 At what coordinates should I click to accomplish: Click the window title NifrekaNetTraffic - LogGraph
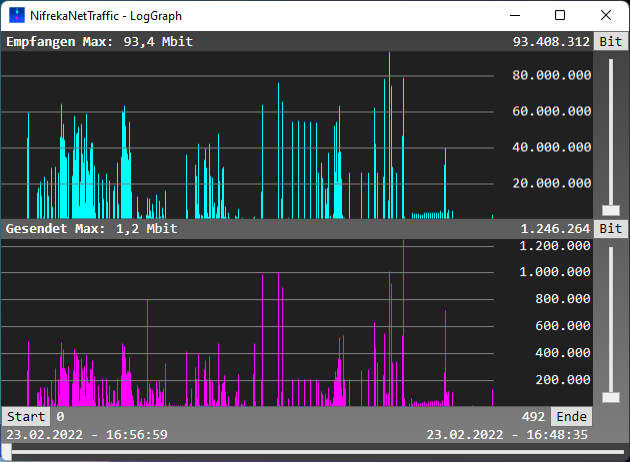click(106, 16)
